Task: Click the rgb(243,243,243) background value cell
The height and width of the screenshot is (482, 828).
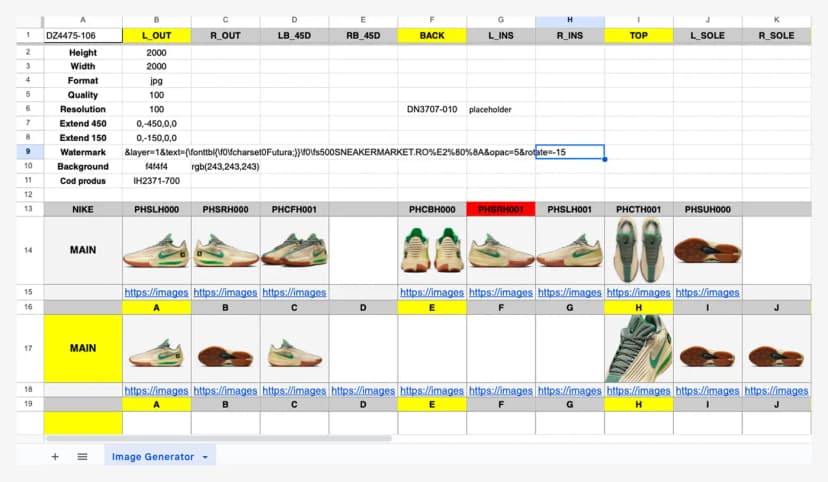Action: click(225, 166)
